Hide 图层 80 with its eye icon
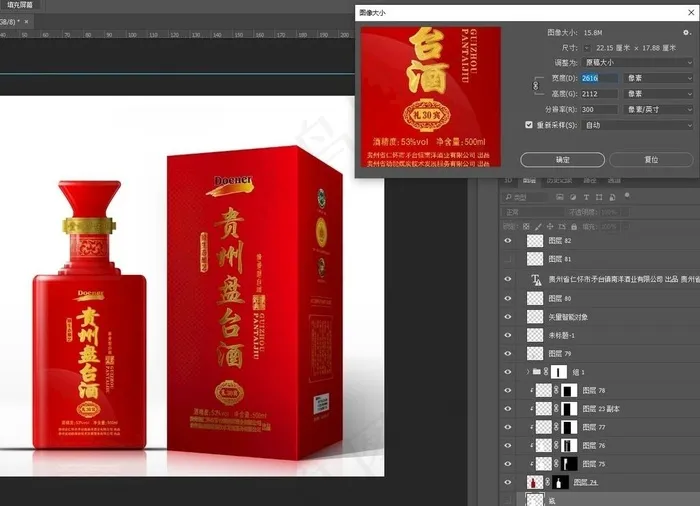 pos(508,298)
